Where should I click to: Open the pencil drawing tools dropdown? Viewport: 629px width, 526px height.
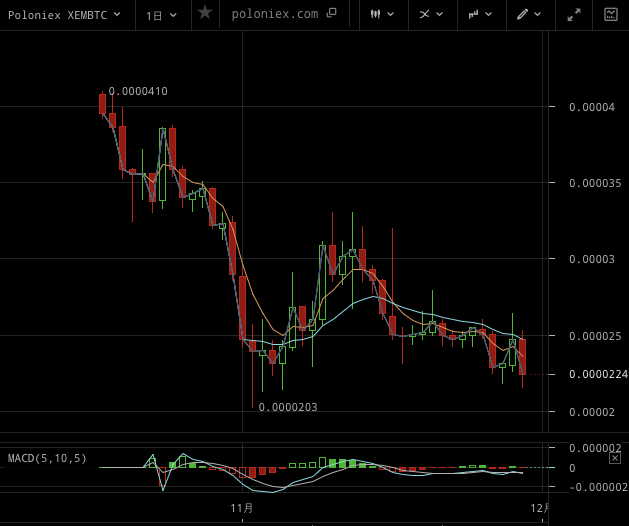pos(529,14)
